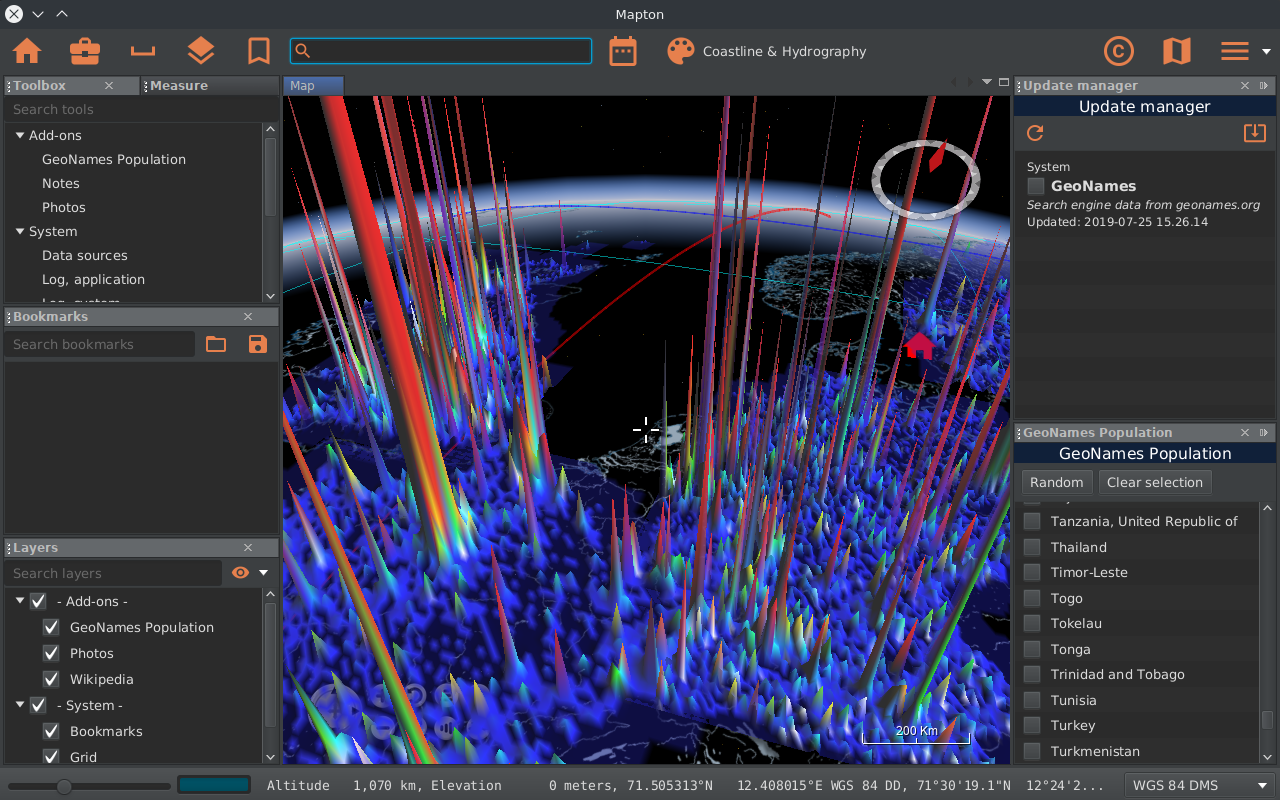Click the Random button
This screenshot has width=1280, height=800.
click(1057, 482)
